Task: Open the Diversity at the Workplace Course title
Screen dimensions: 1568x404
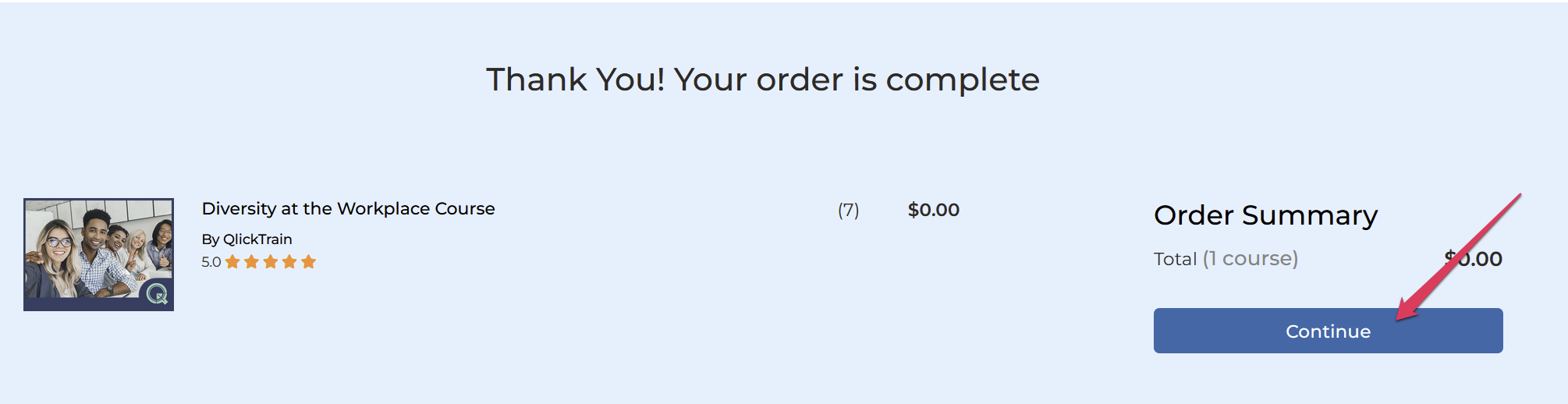Action: 348,208
